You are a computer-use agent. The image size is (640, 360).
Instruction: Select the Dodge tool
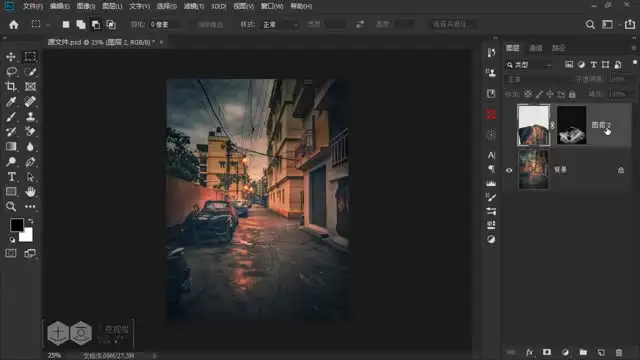(11, 162)
